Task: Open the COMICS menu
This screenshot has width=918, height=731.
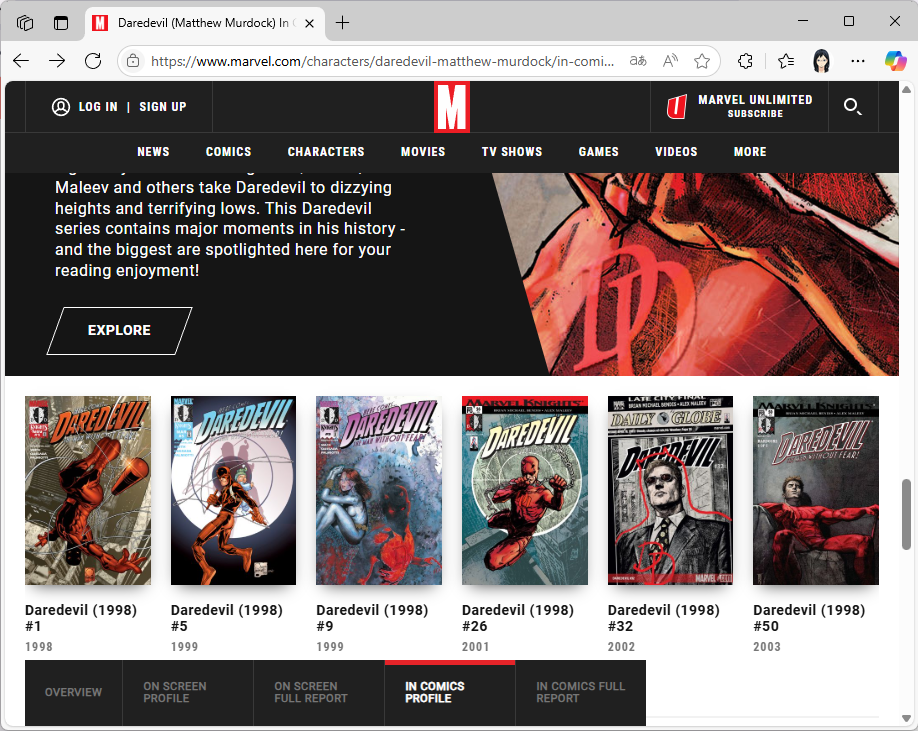Action: coord(228,152)
